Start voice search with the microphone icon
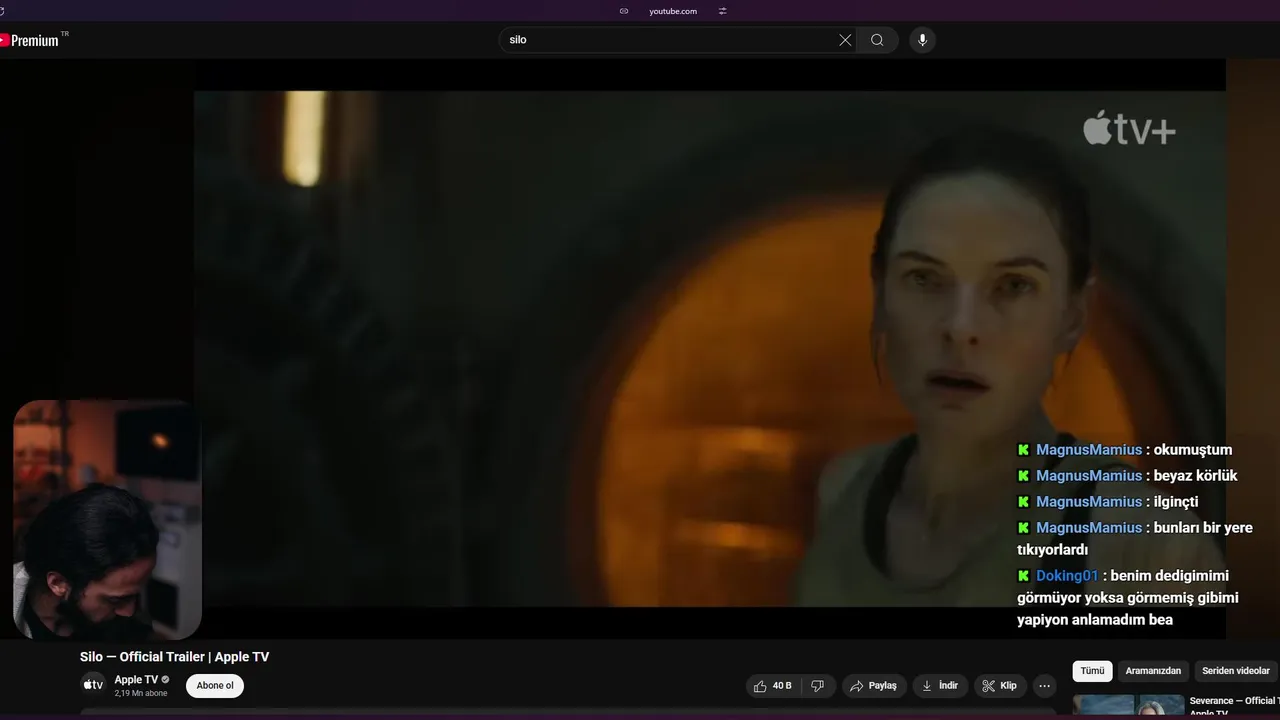Viewport: 1280px width, 720px height. click(922, 40)
